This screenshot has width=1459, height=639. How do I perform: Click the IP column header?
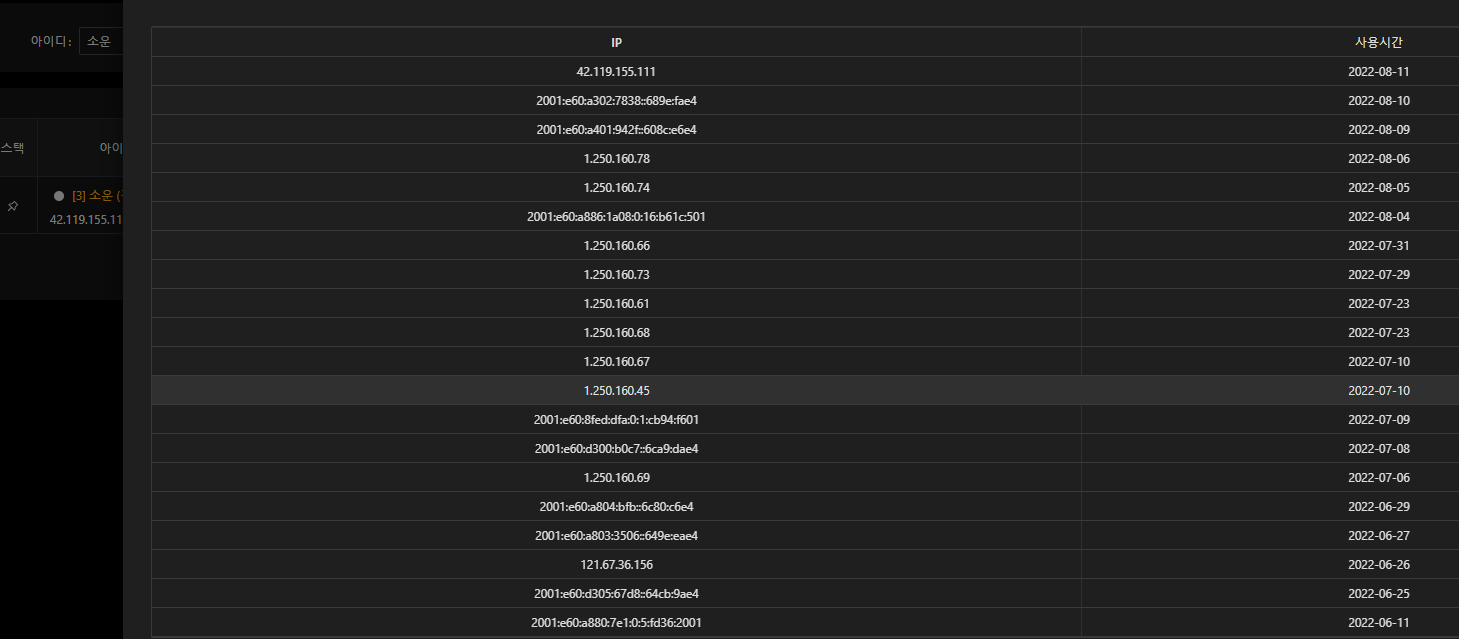click(x=617, y=42)
